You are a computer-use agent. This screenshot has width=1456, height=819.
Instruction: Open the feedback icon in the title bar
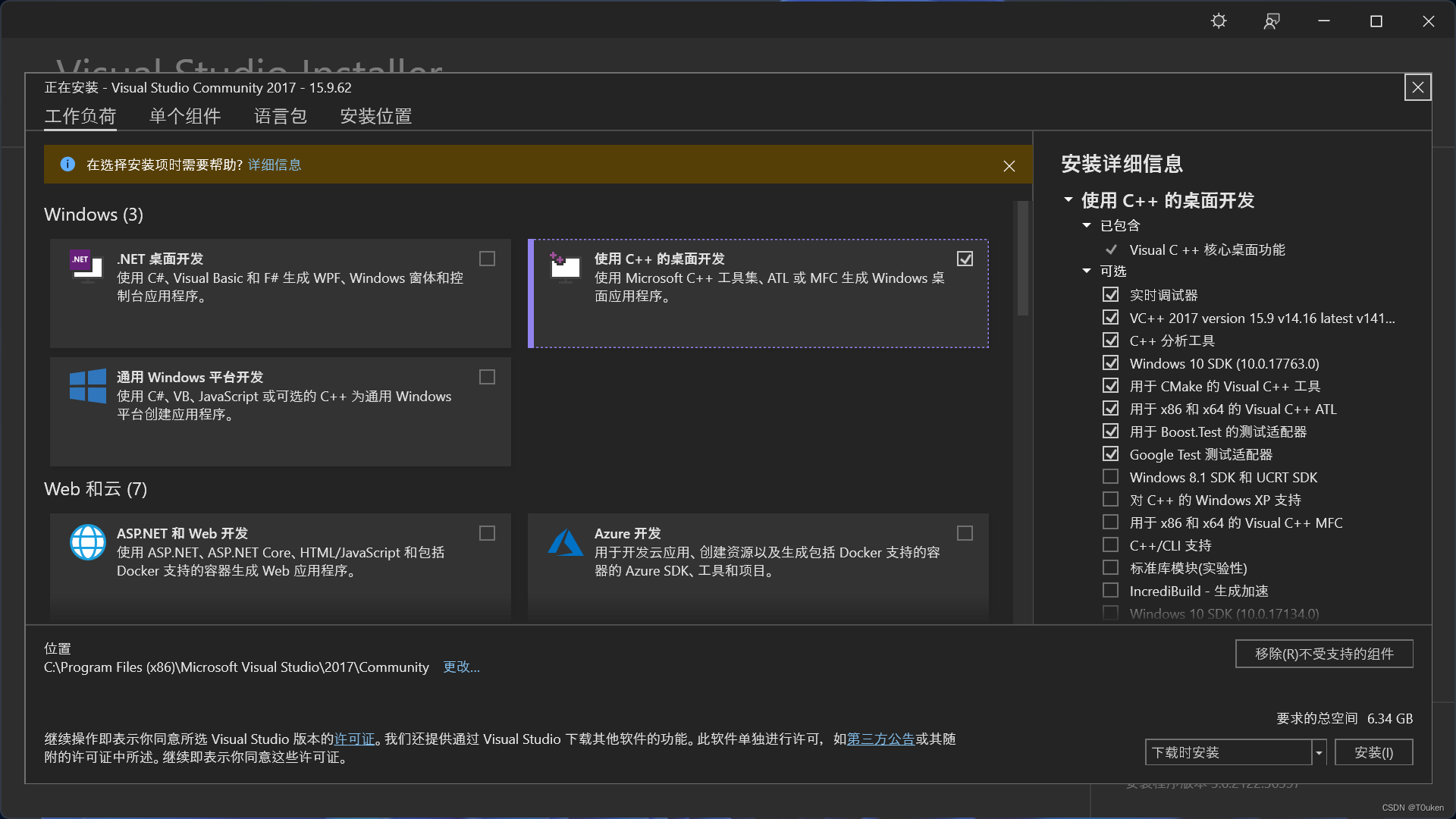1272,21
